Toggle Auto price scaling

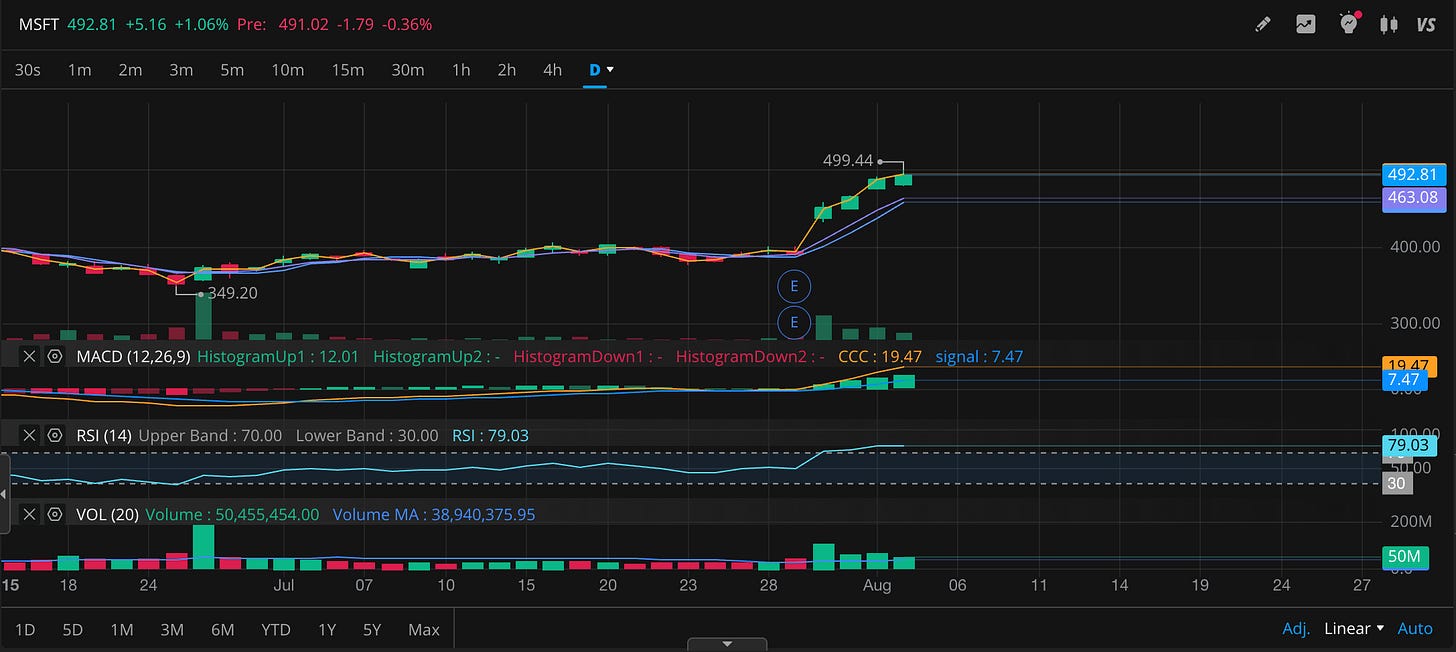1415,628
